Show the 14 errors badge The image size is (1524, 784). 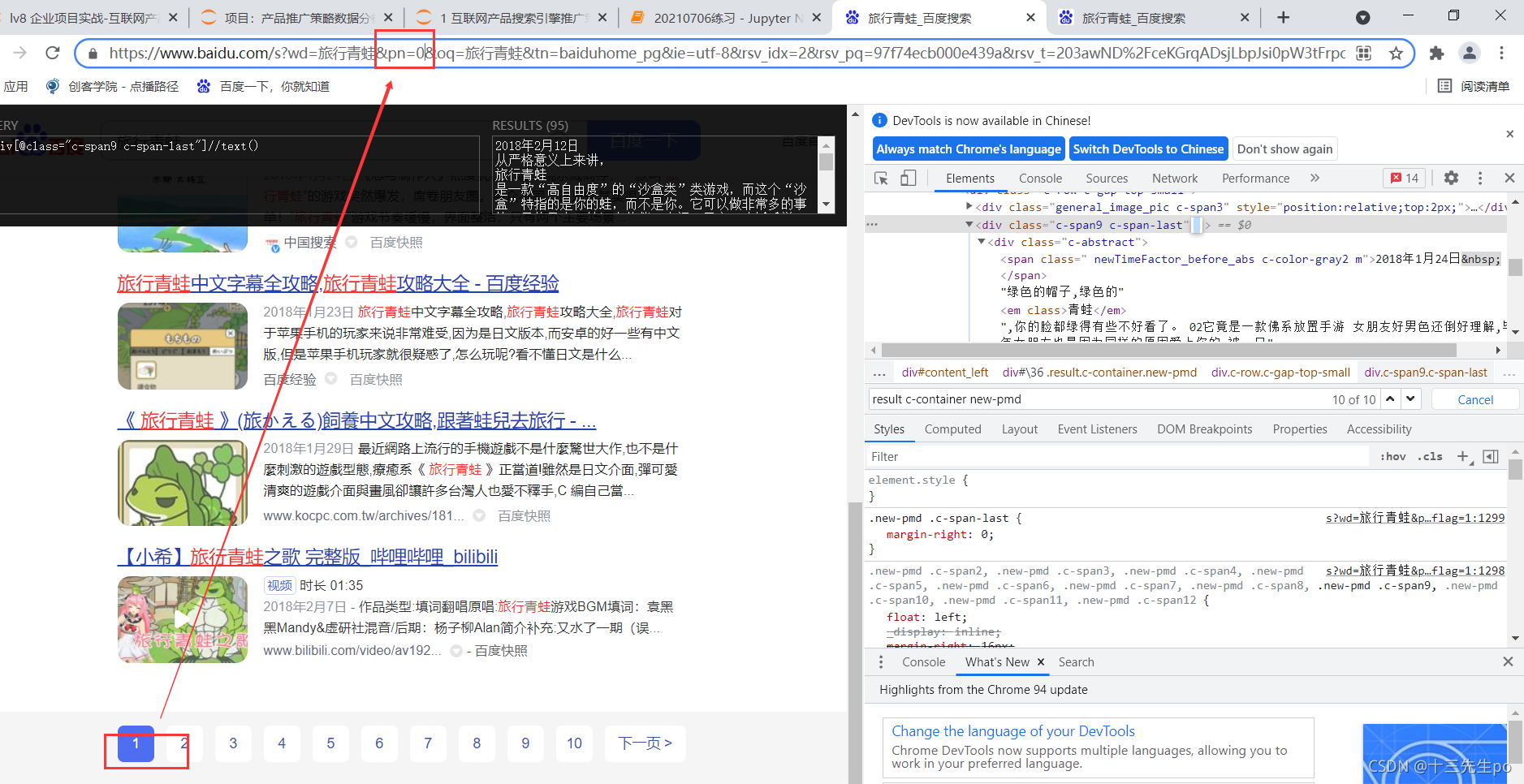pyautogui.click(x=1405, y=179)
